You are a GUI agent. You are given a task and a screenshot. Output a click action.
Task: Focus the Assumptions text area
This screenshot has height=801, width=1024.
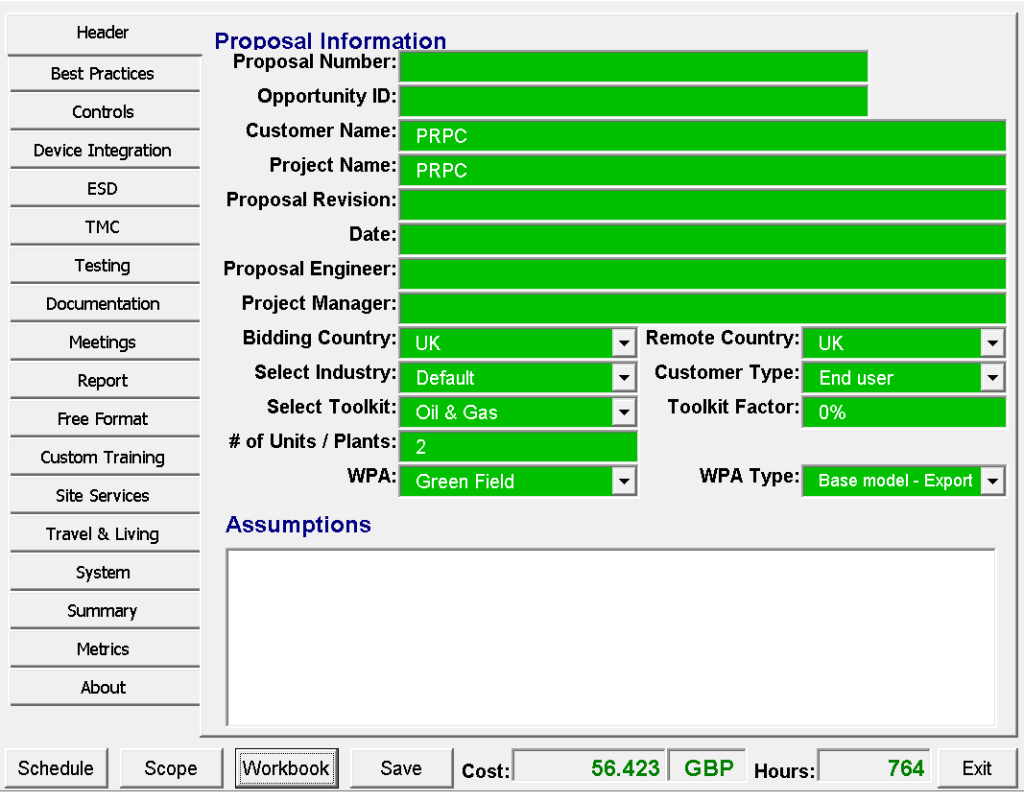pyautogui.click(x=610, y=636)
